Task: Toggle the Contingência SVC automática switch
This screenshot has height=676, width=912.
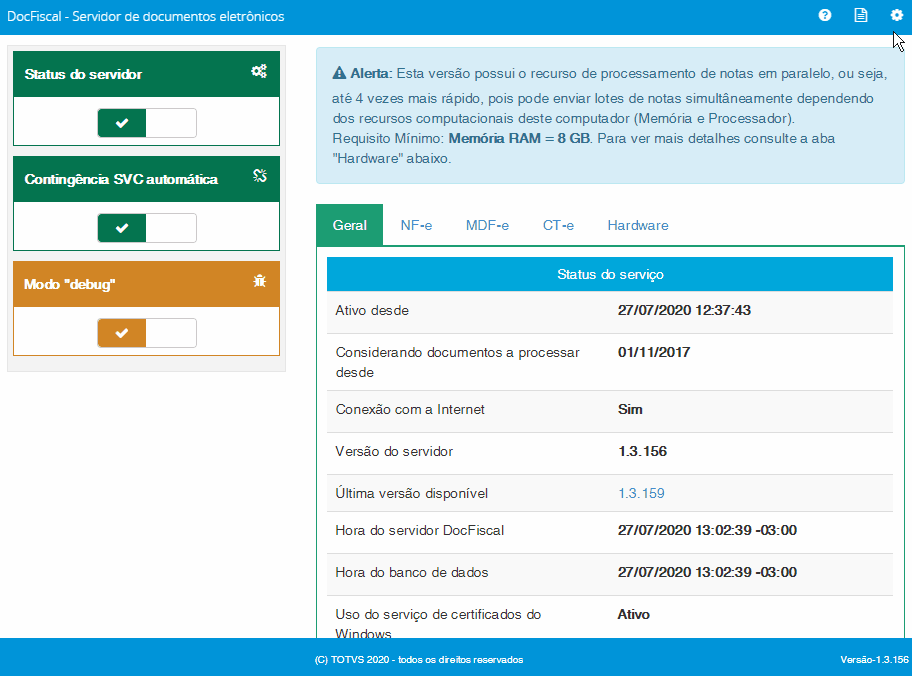Action: [x=147, y=227]
